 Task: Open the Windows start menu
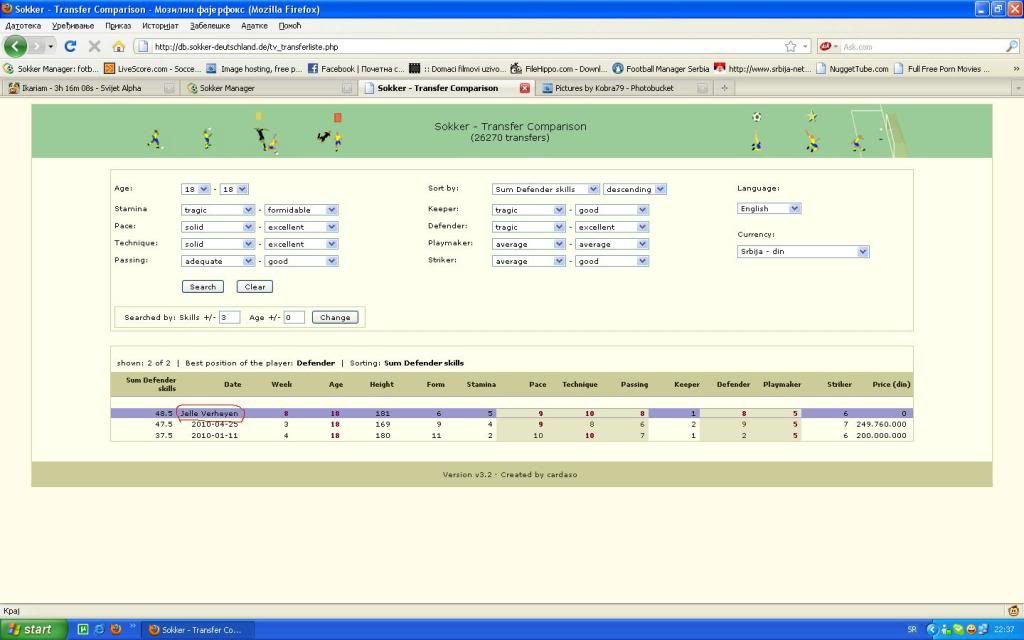pos(33,630)
